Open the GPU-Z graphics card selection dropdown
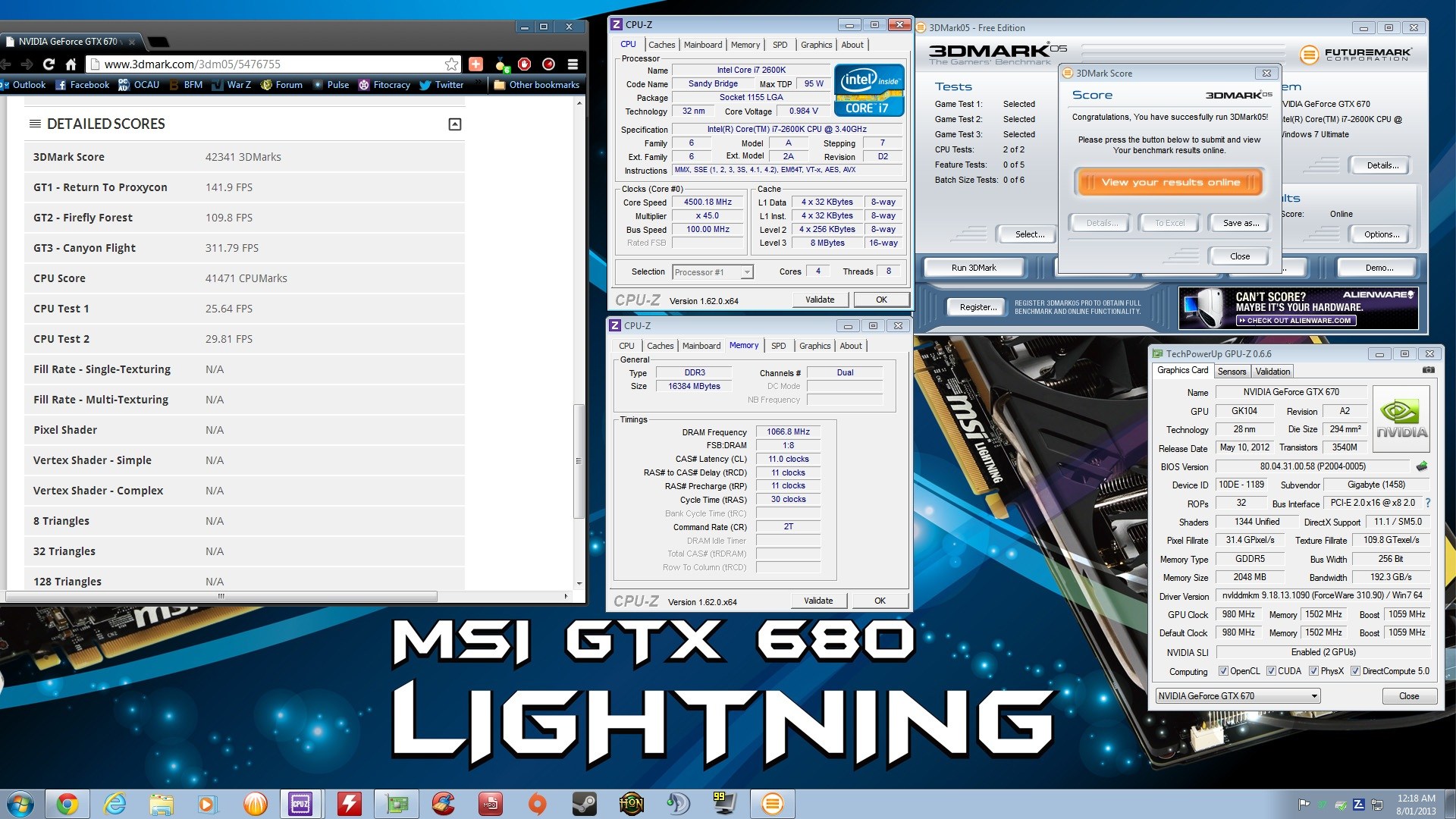The width and height of the screenshot is (1456, 819). pos(1238,696)
